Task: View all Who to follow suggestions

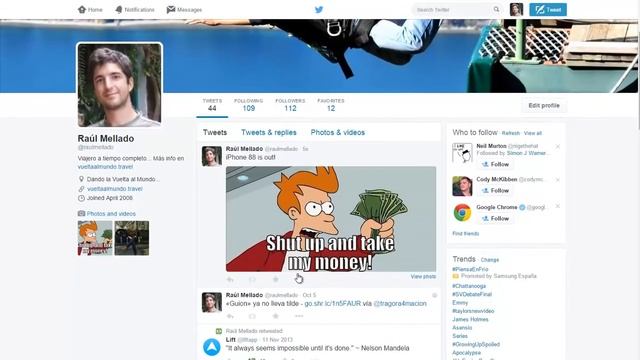Action: click(x=533, y=133)
